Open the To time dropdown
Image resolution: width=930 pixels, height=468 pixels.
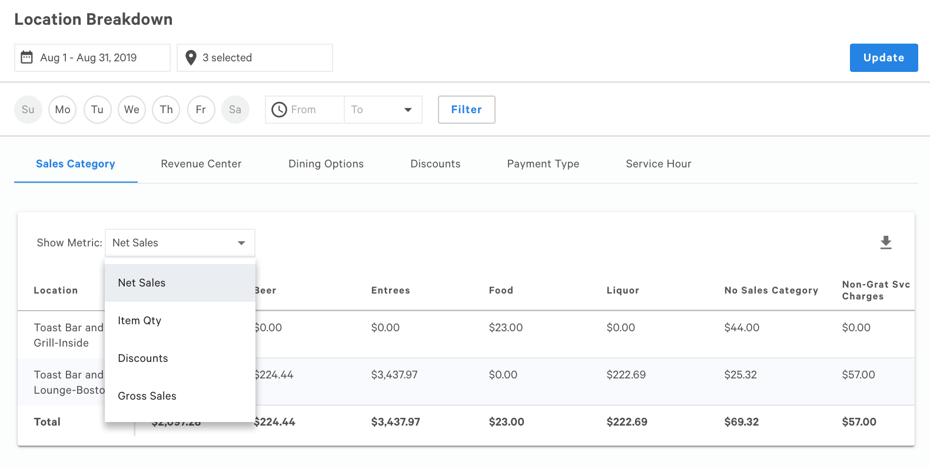383,110
